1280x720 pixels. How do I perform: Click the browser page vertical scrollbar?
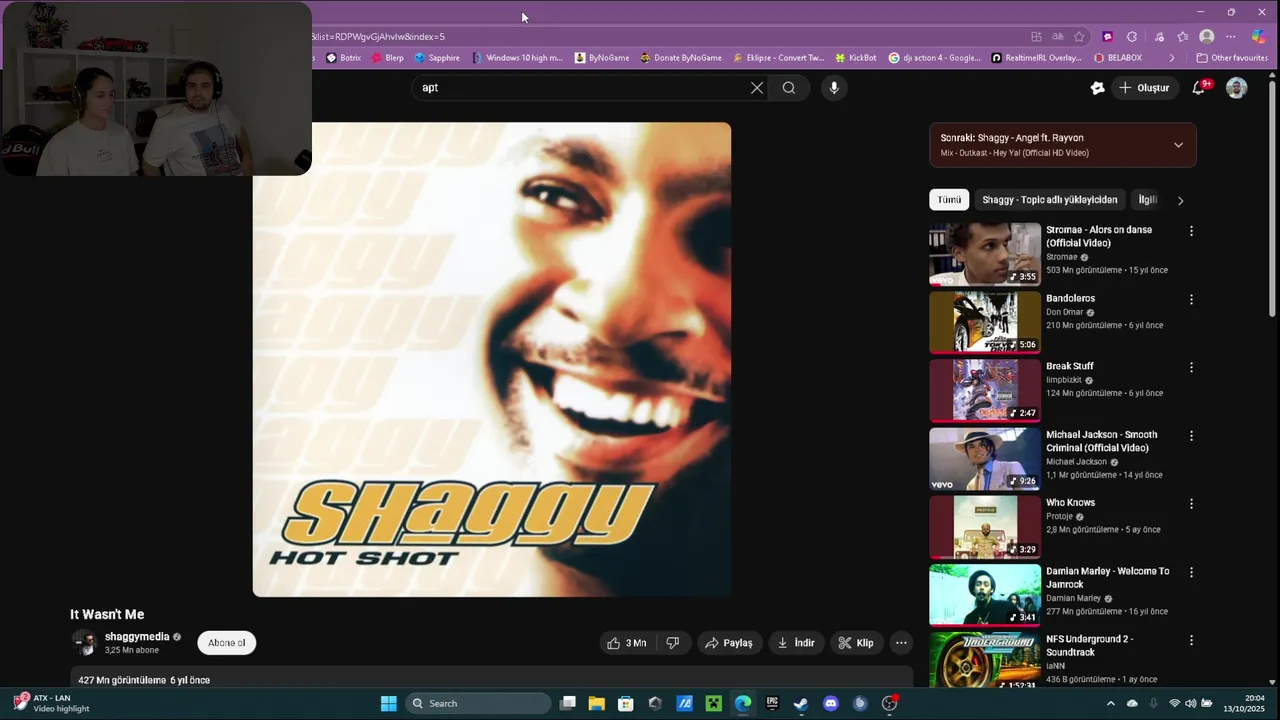[1272, 200]
